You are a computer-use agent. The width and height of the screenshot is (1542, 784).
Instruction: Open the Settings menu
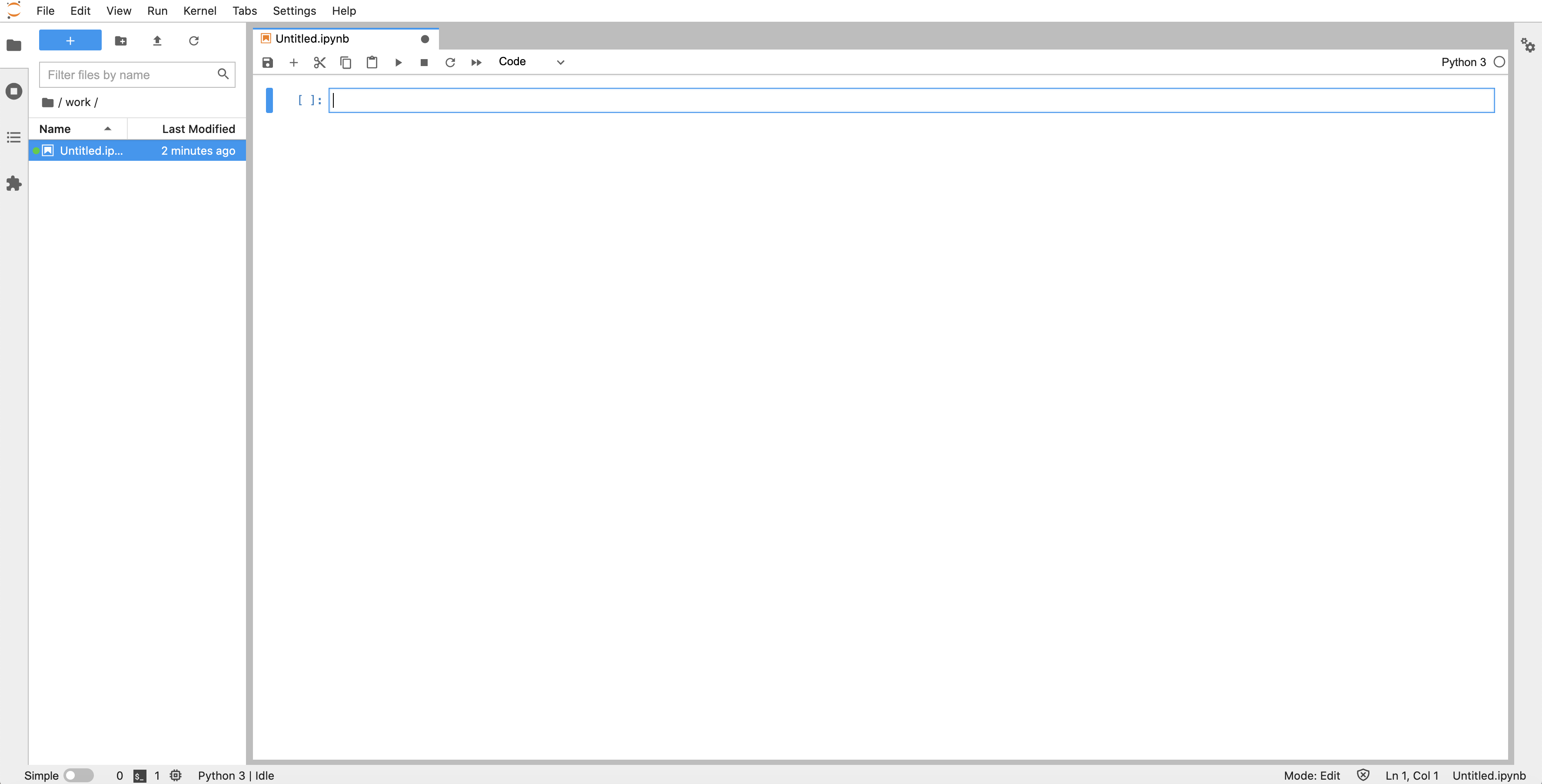pos(294,11)
